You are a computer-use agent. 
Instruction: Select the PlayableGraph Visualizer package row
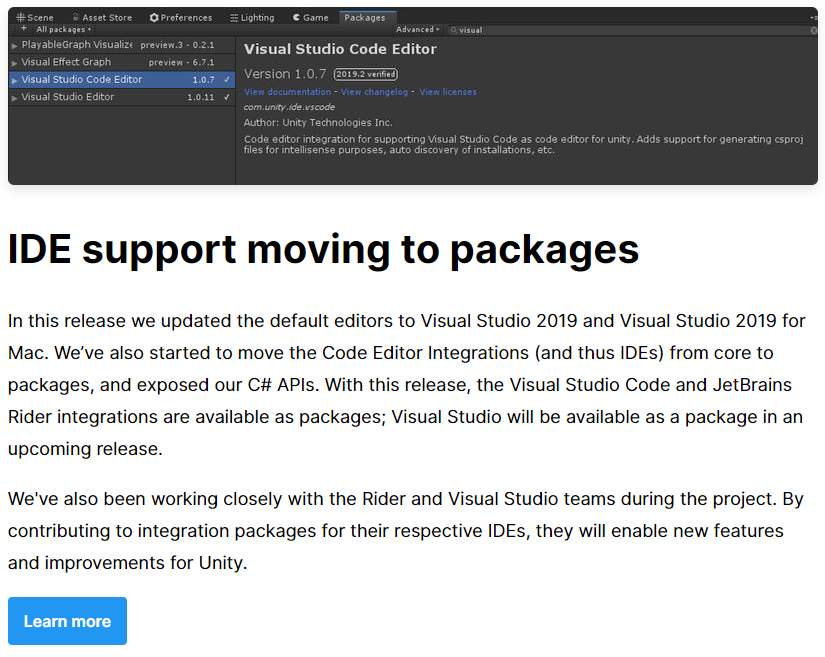click(x=122, y=45)
